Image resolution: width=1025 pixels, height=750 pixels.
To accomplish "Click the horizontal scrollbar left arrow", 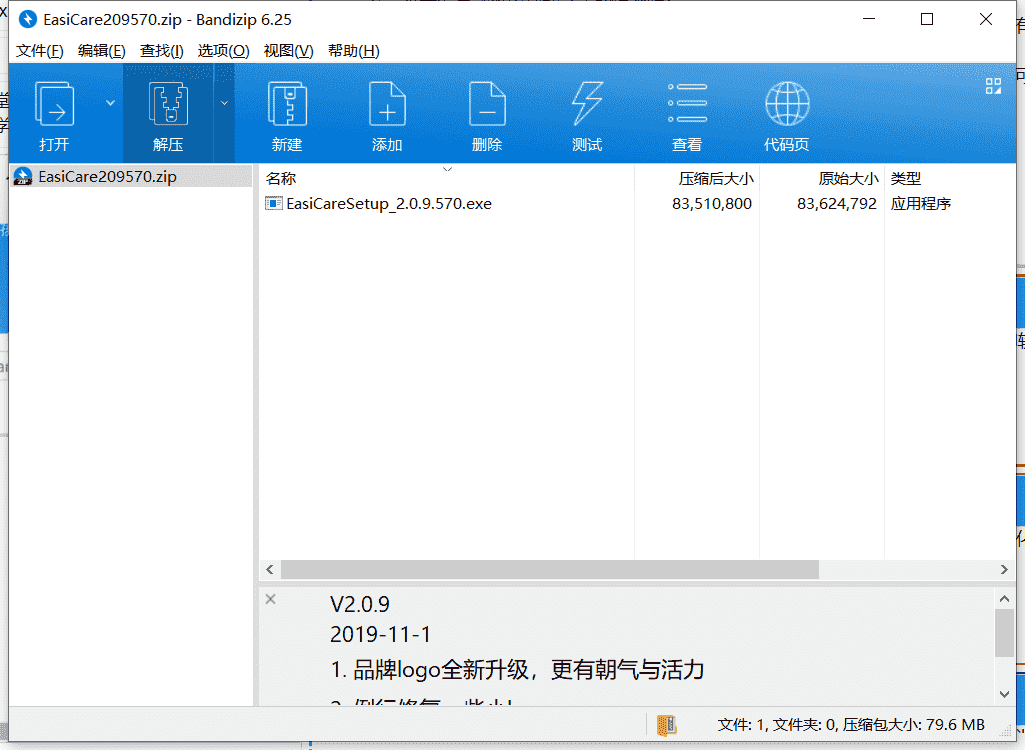I will point(270,570).
